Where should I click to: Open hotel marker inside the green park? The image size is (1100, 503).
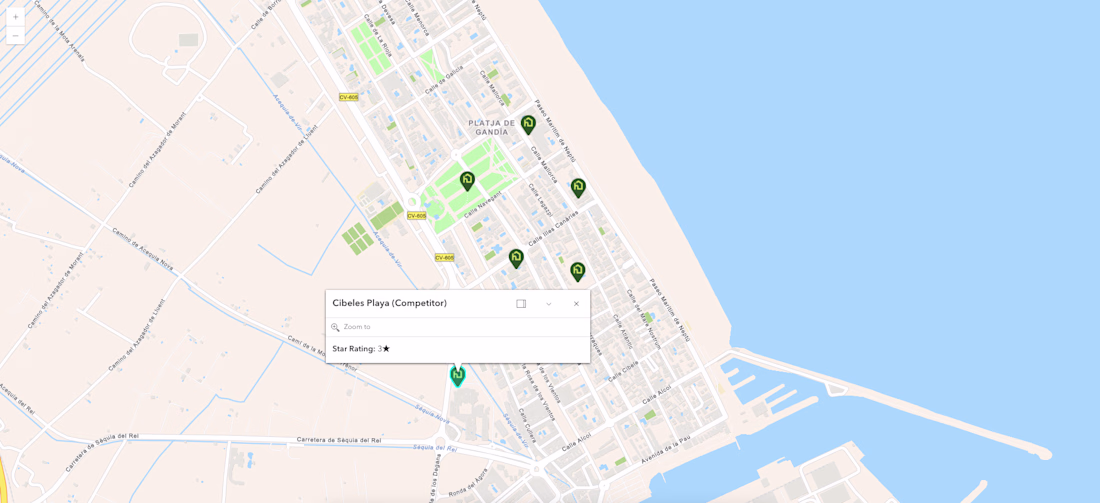pos(467,181)
